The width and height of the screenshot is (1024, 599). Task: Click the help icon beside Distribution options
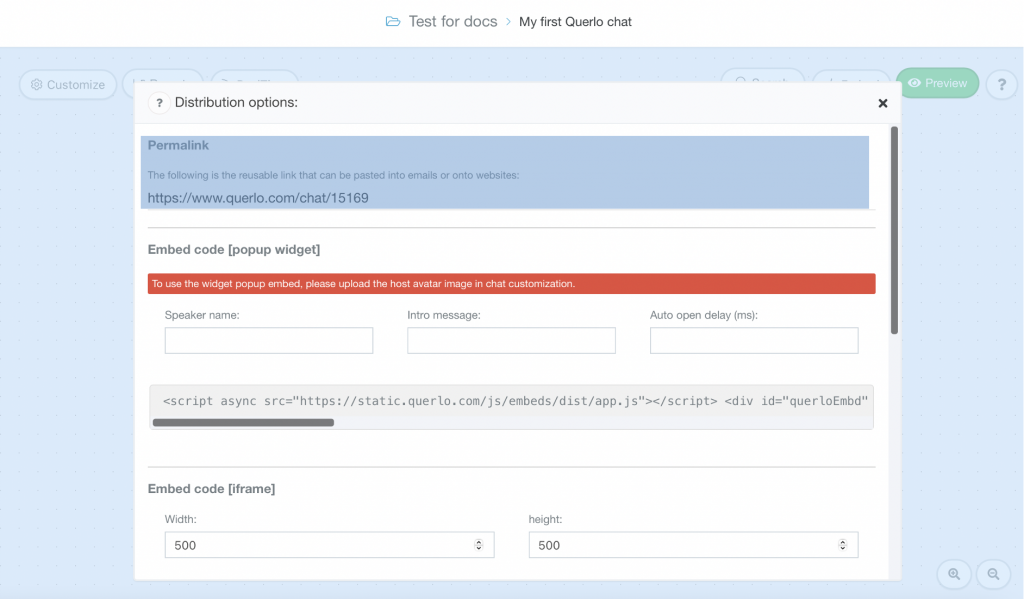pos(159,103)
